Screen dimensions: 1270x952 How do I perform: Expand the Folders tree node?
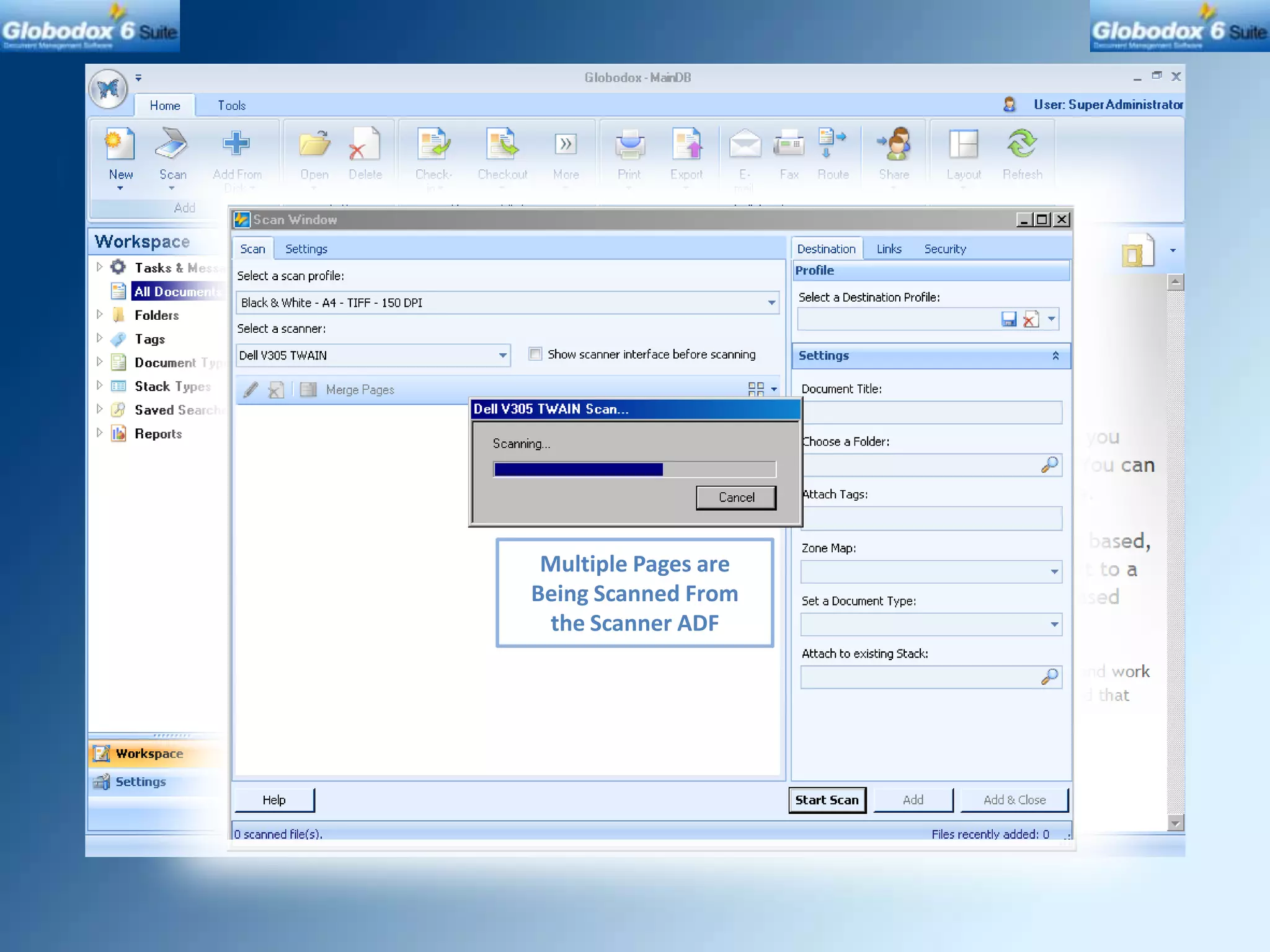point(99,315)
